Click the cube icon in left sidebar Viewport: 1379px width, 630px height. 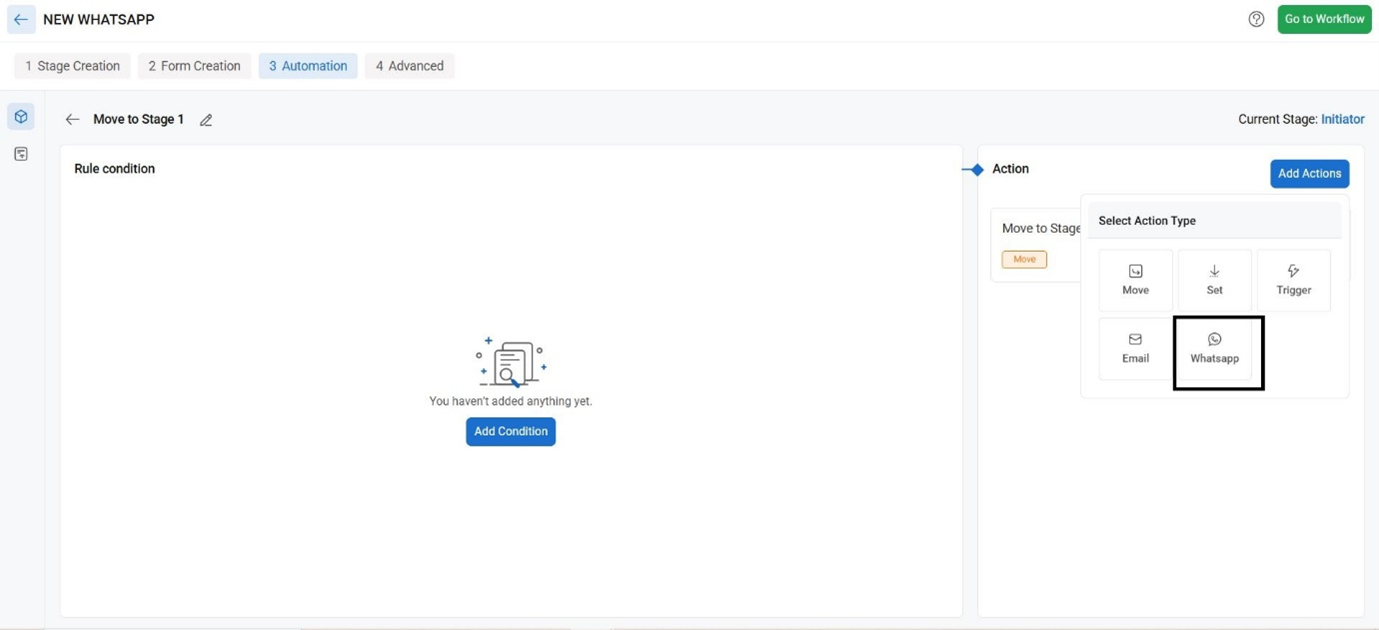(x=21, y=117)
